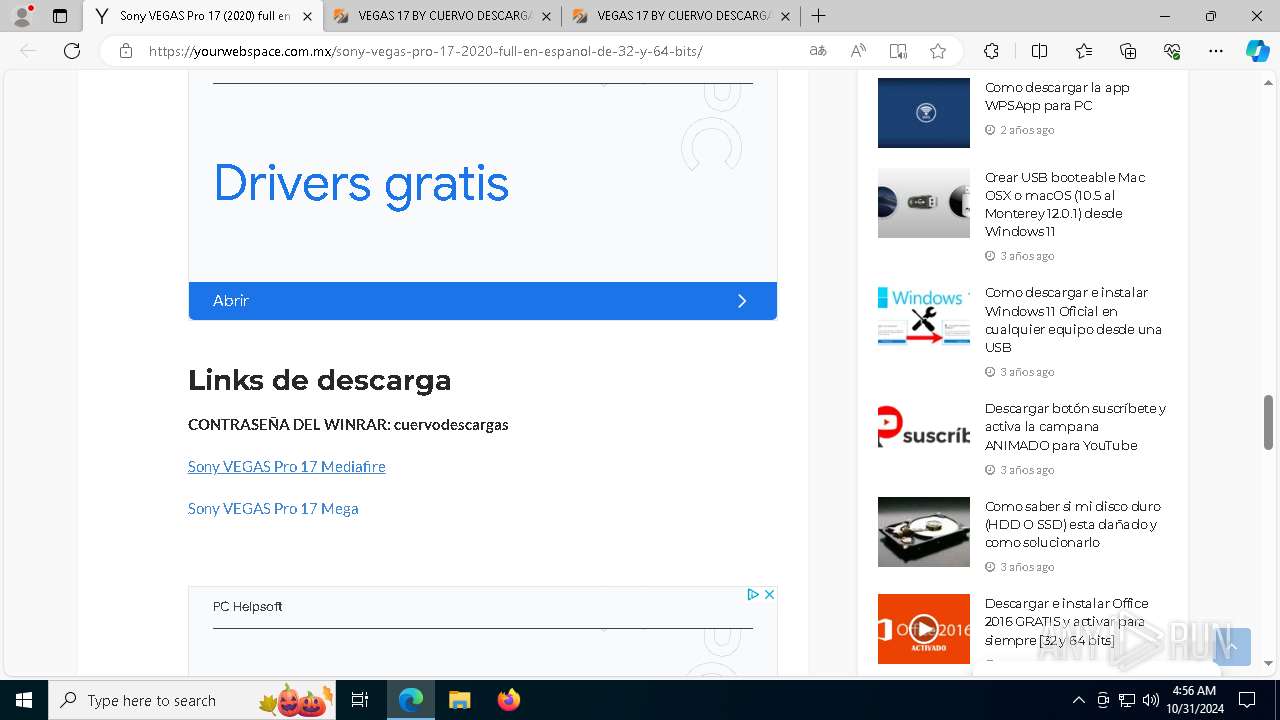The image size is (1280, 720).
Task: Toggle split screen view icon
Action: point(1039,51)
